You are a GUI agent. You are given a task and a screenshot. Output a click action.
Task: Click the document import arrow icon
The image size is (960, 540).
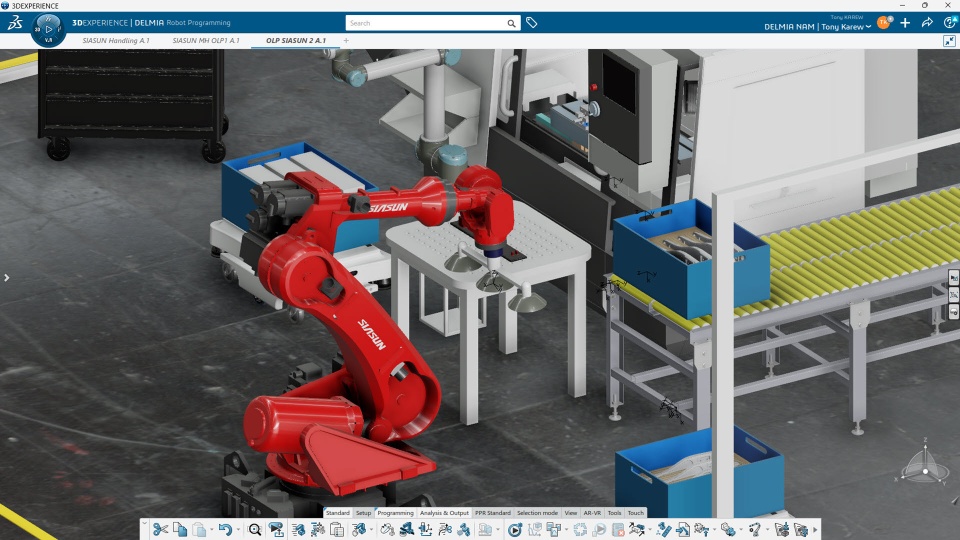[x=683, y=530]
